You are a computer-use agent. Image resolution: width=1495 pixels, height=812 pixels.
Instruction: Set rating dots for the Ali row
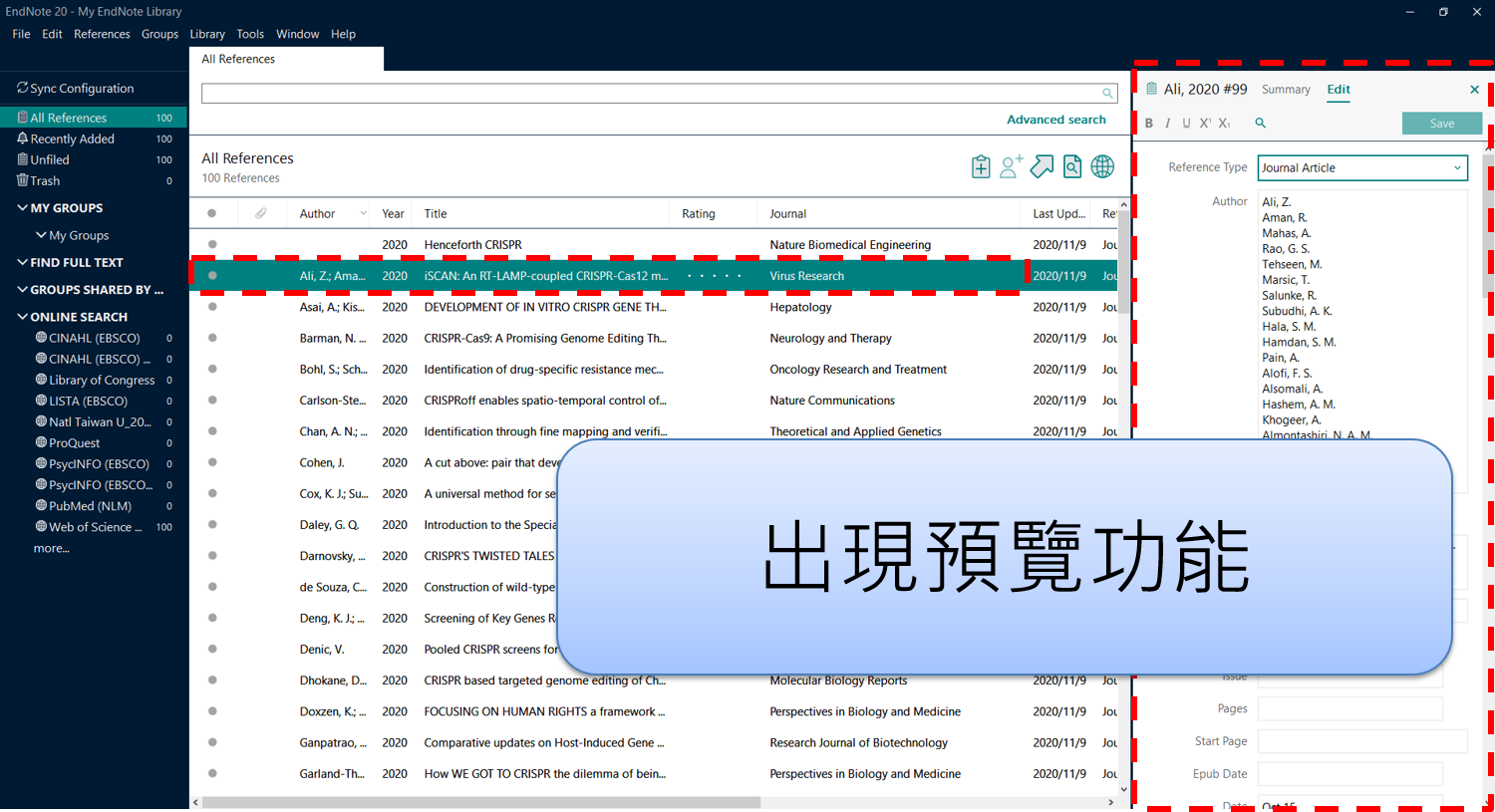[x=715, y=276]
